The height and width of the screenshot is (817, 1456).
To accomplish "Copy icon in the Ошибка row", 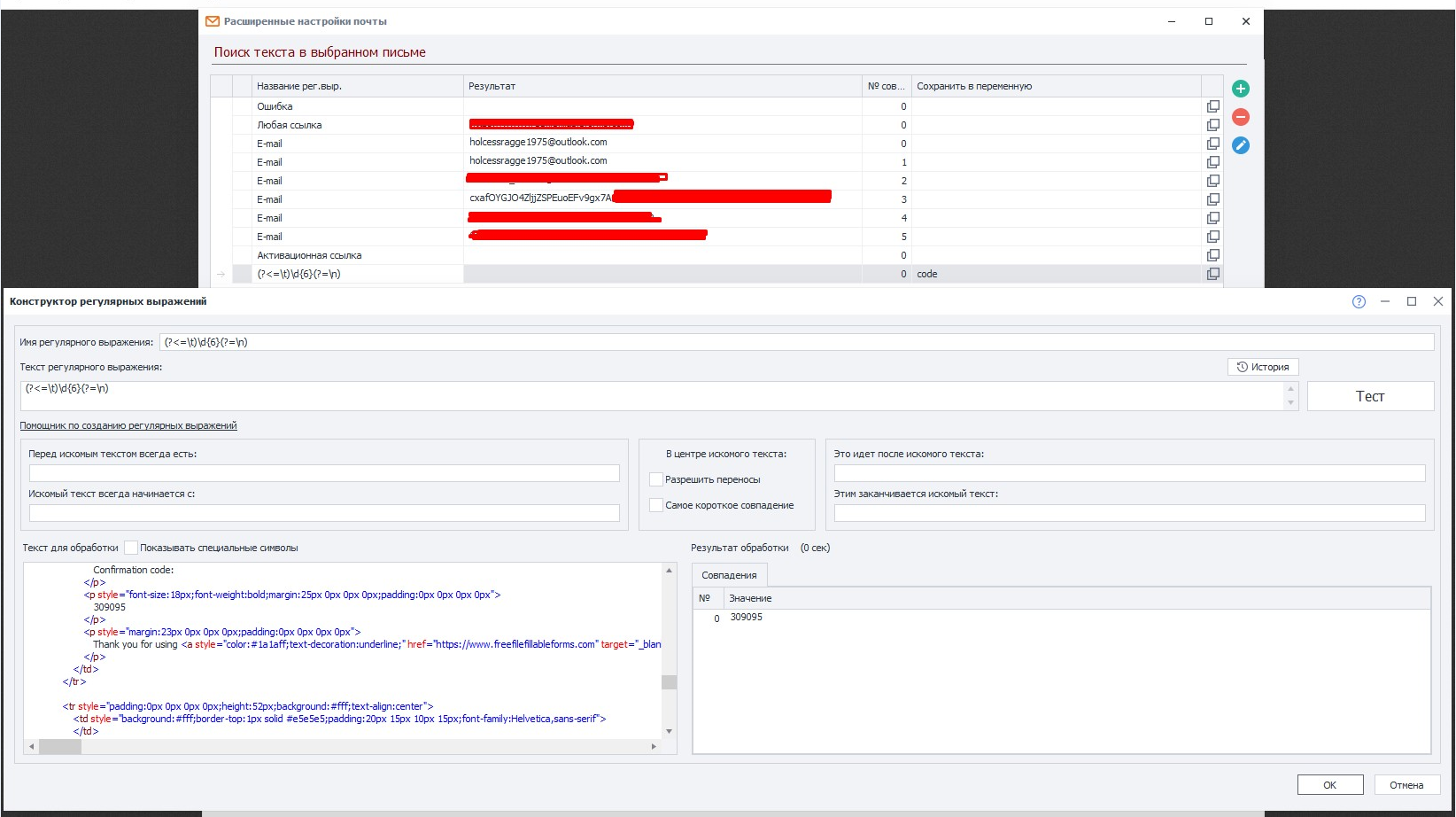I will (x=1213, y=106).
